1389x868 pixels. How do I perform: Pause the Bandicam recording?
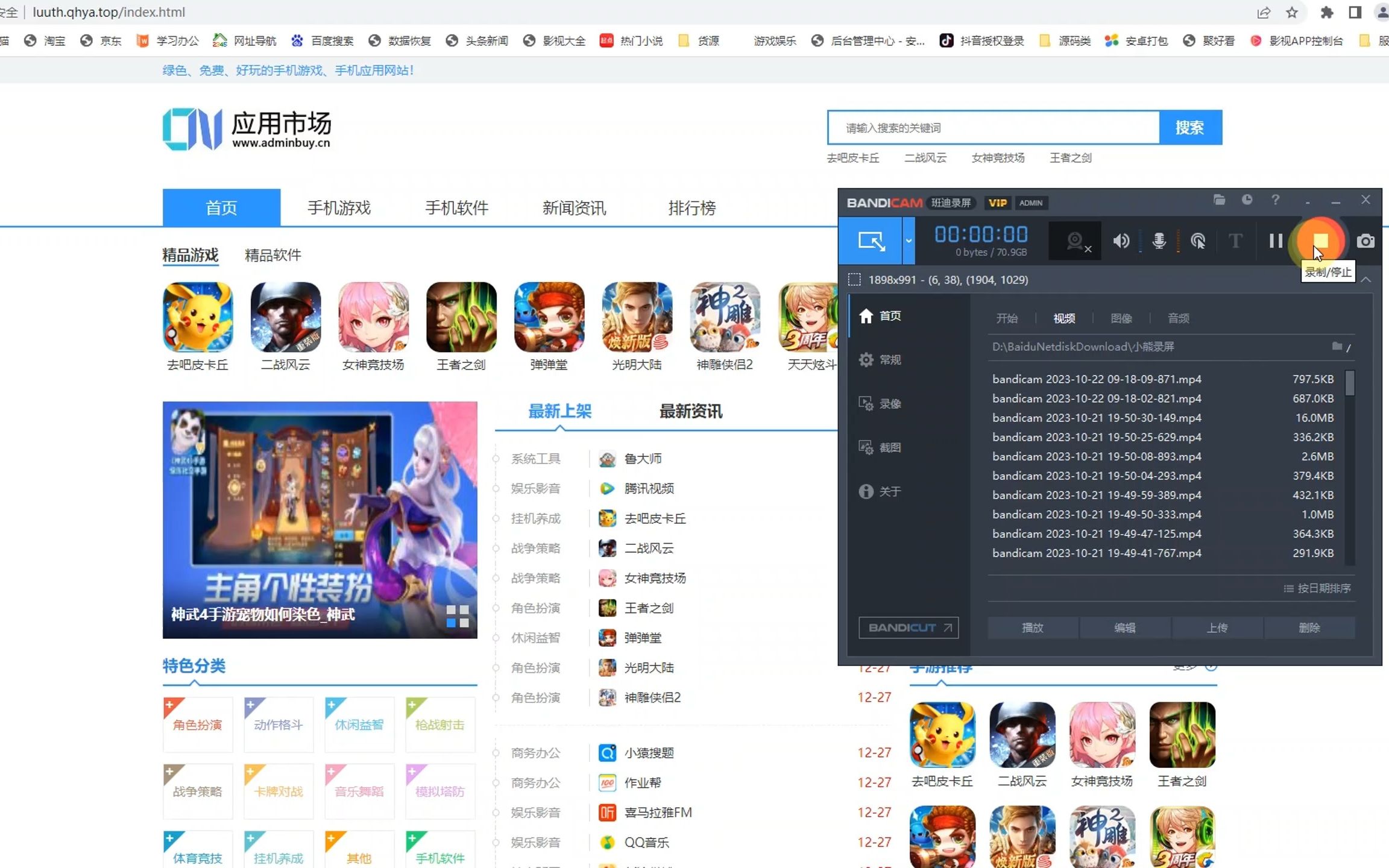[x=1276, y=241]
